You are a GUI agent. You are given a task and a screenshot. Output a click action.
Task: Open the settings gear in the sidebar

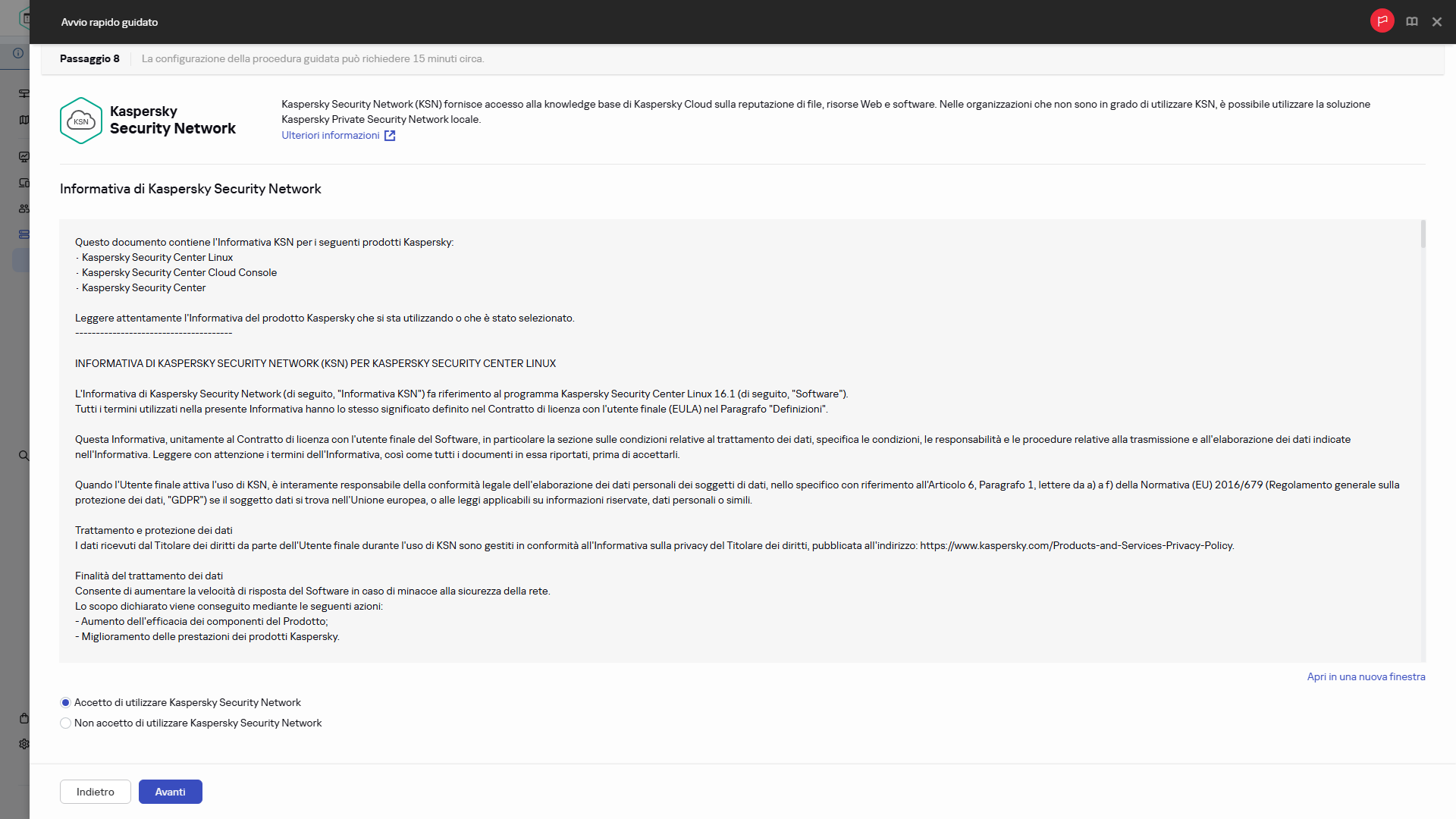(x=24, y=744)
